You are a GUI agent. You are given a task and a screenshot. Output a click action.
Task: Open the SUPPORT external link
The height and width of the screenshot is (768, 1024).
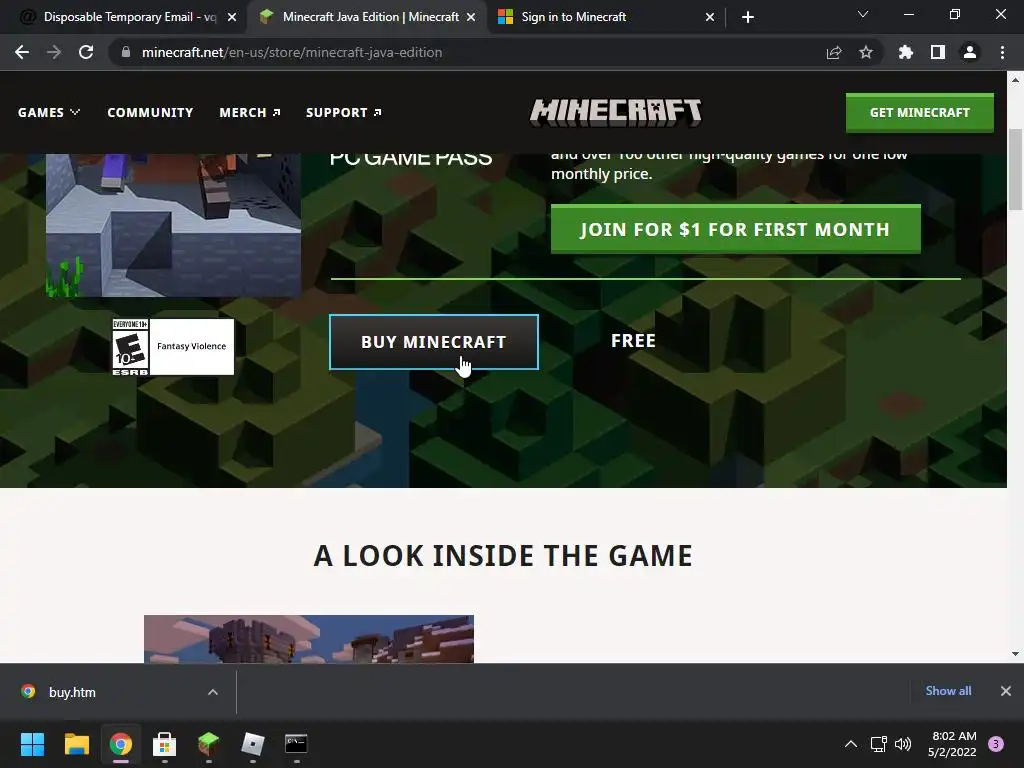click(344, 112)
